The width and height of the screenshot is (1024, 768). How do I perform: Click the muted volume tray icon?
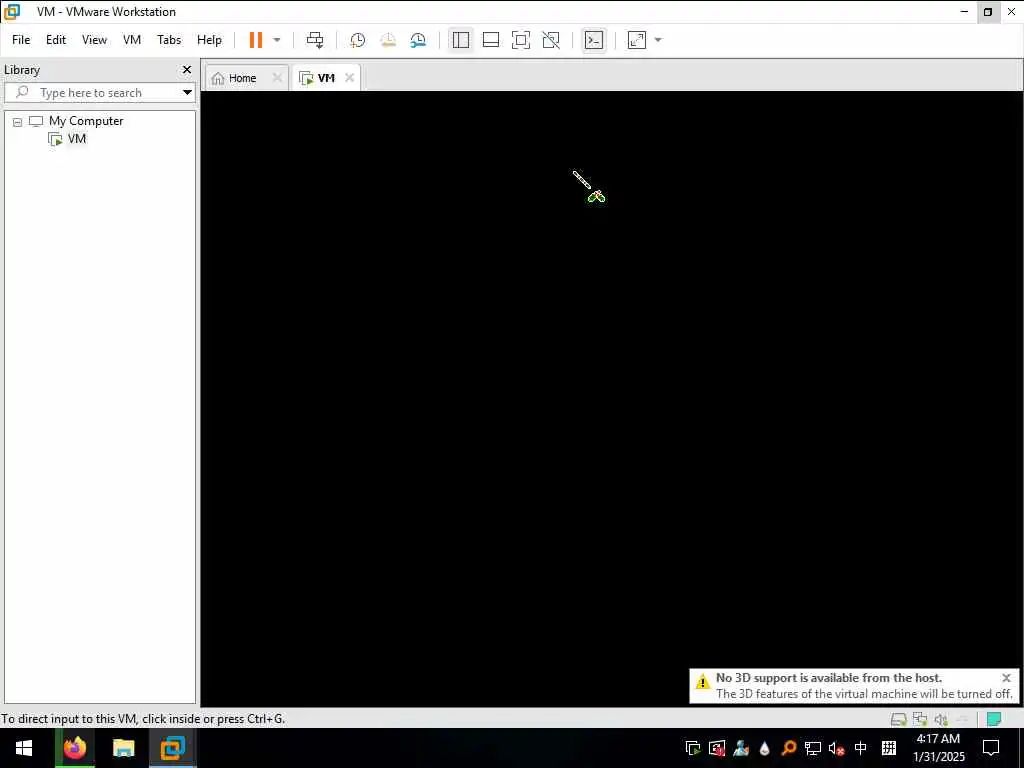(x=836, y=748)
